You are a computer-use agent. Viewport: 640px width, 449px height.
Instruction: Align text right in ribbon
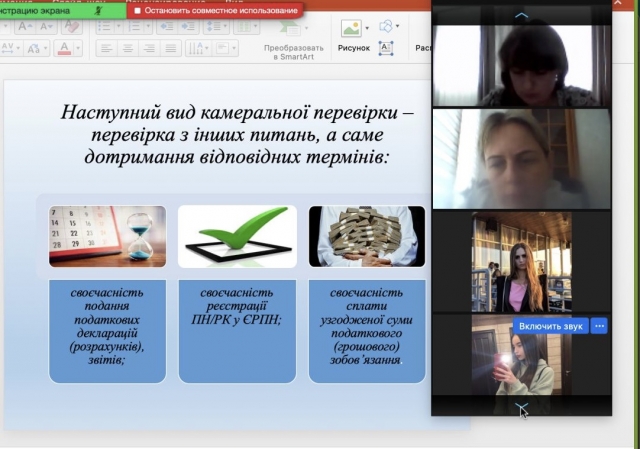148,47
